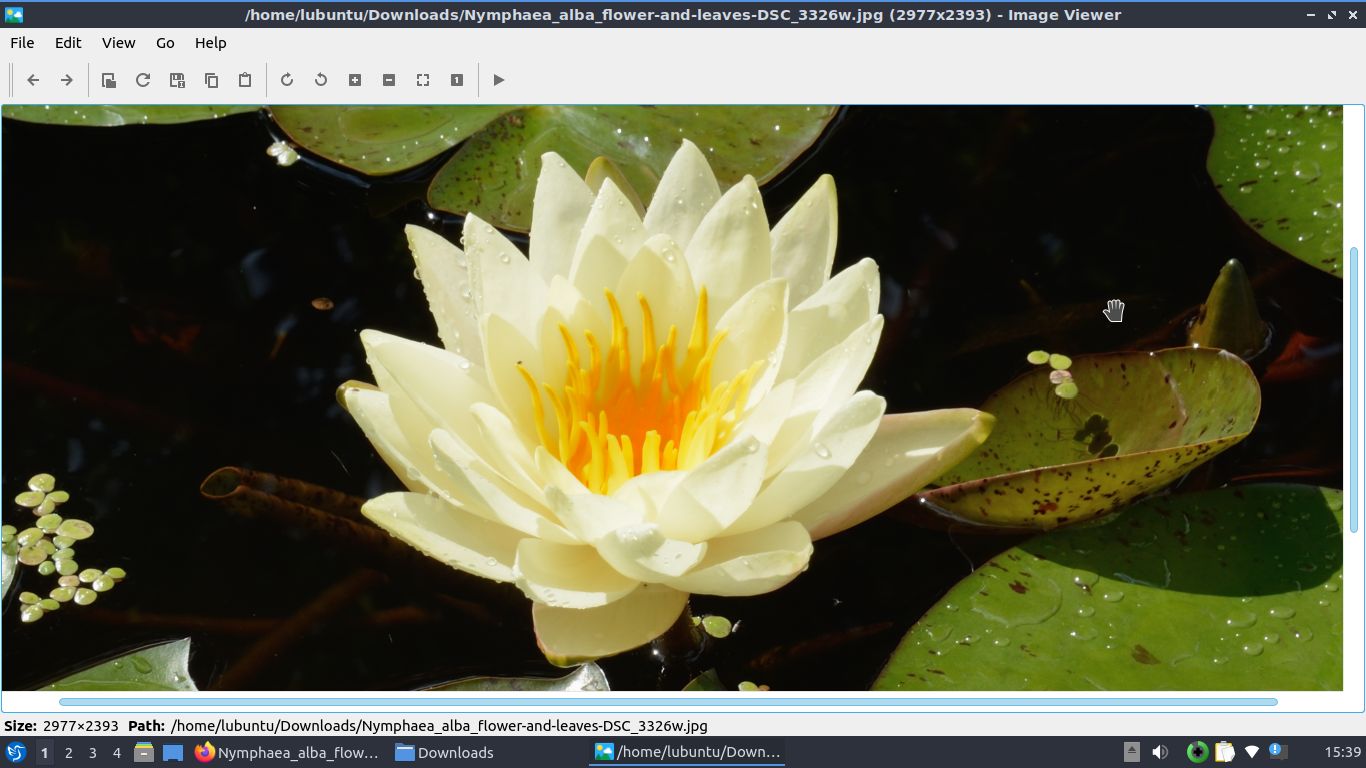Fit image to window

423,80
